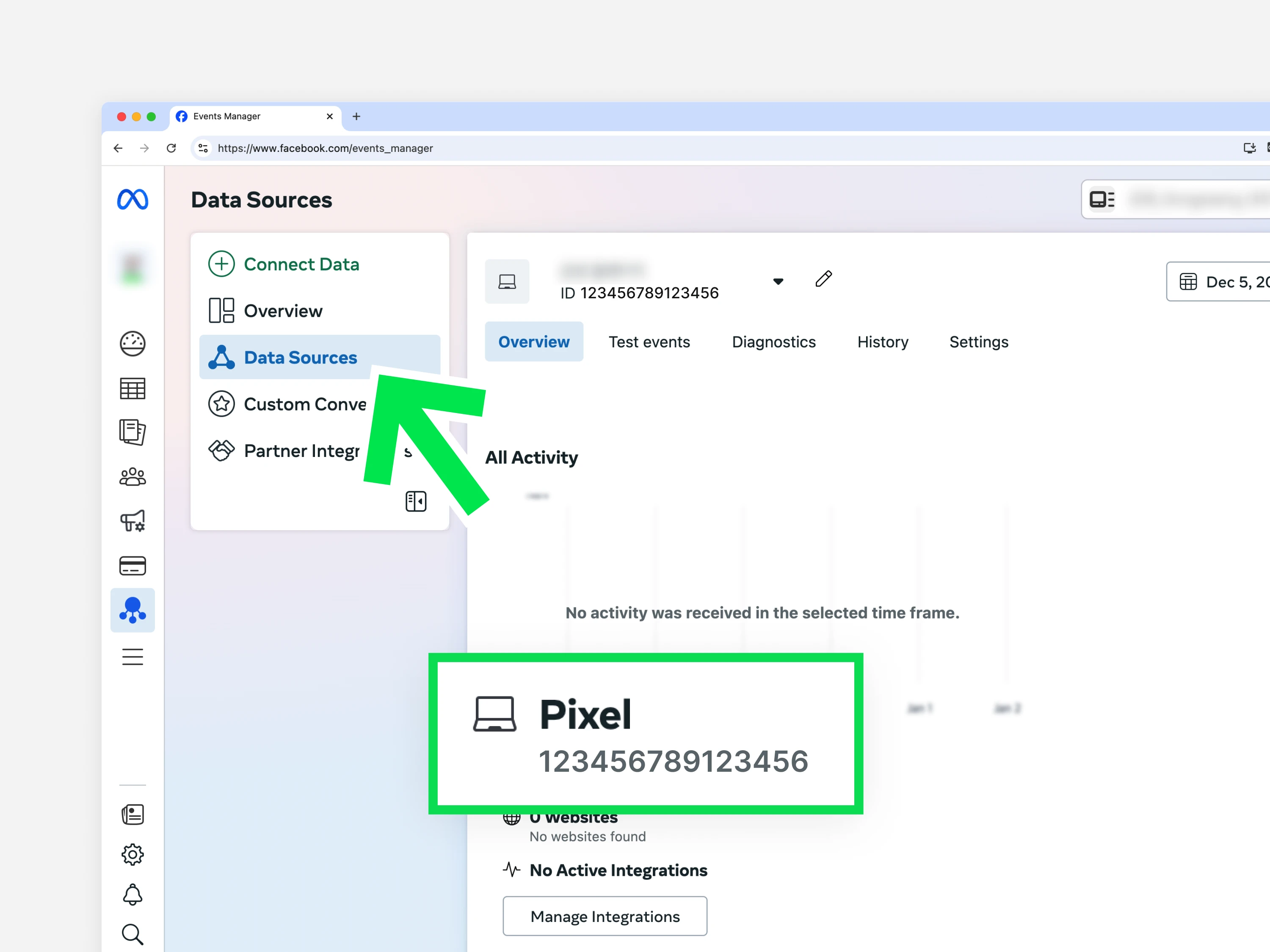The height and width of the screenshot is (952, 1270).
Task: Click the Manage Integrations button
Action: coord(605,916)
